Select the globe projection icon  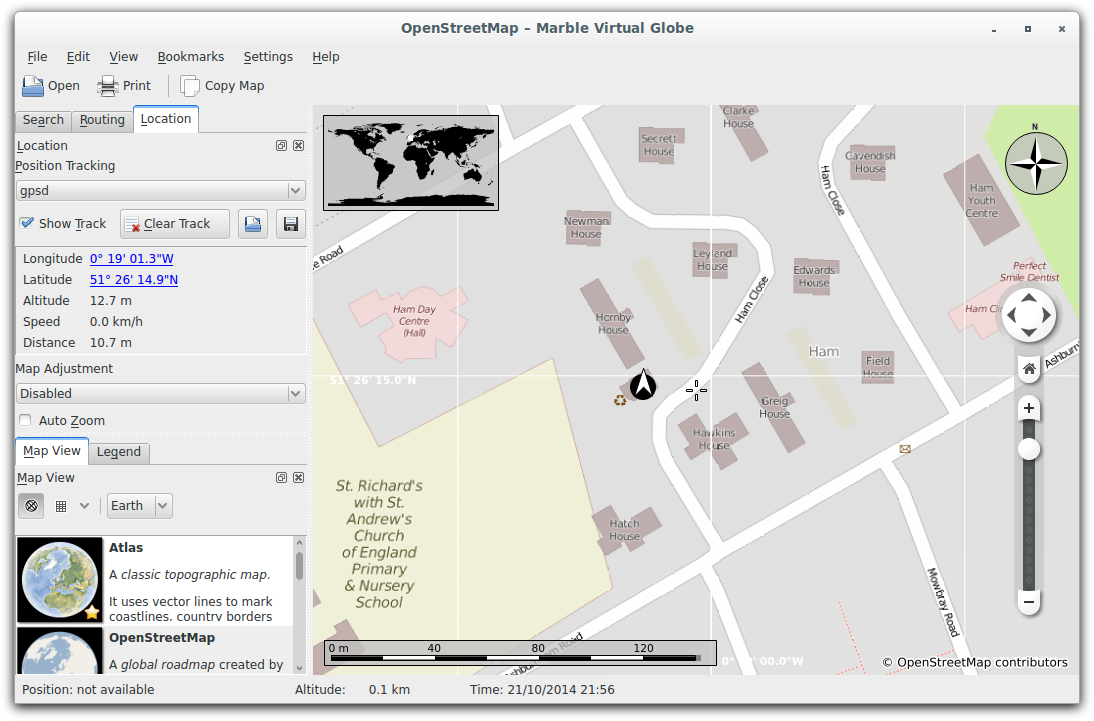point(31,506)
